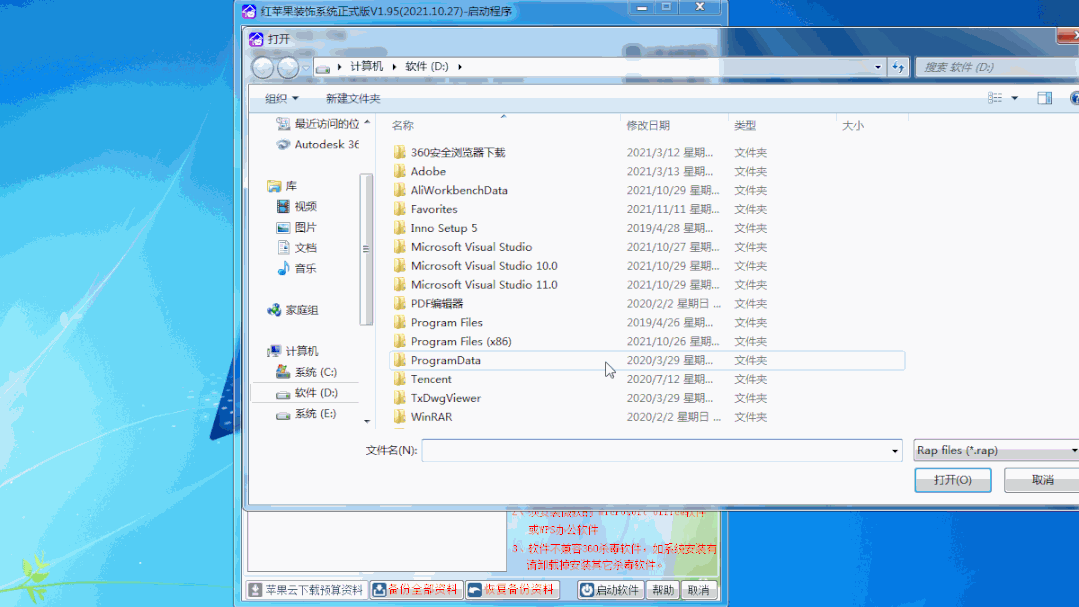Click the folder icon beside Adobe
Viewport: 1079px width, 607px height.
click(399, 171)
